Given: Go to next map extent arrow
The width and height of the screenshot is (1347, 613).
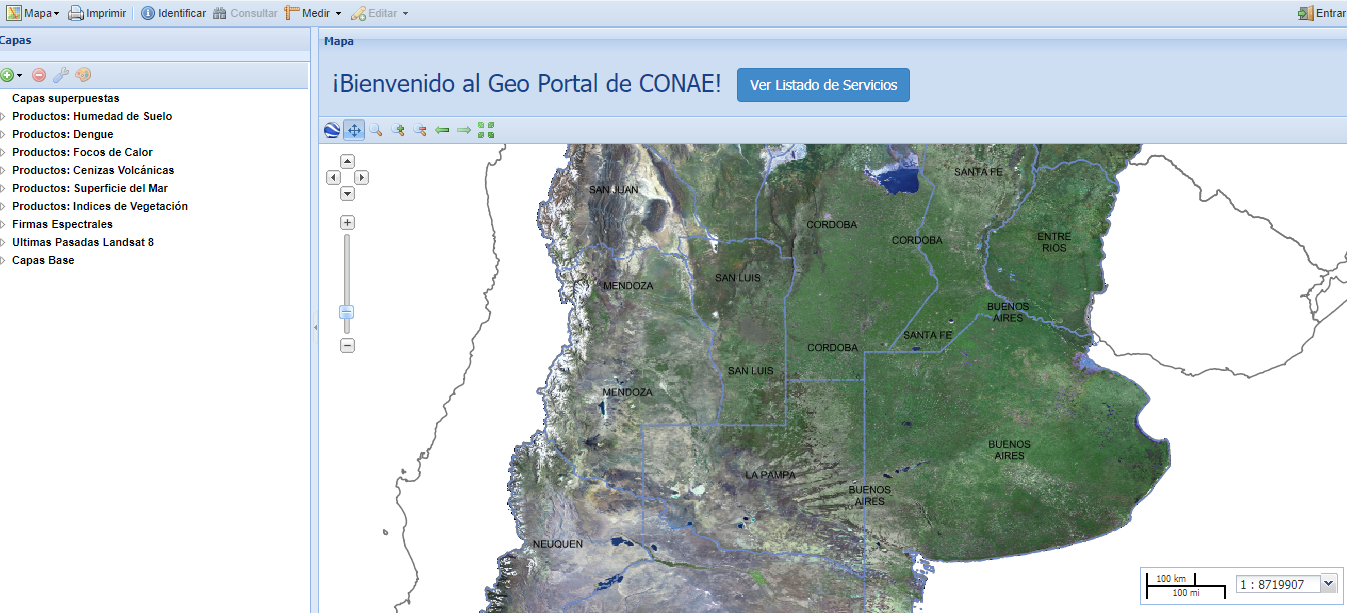Looking at the screenshot, I should click(x=464, y=130).
